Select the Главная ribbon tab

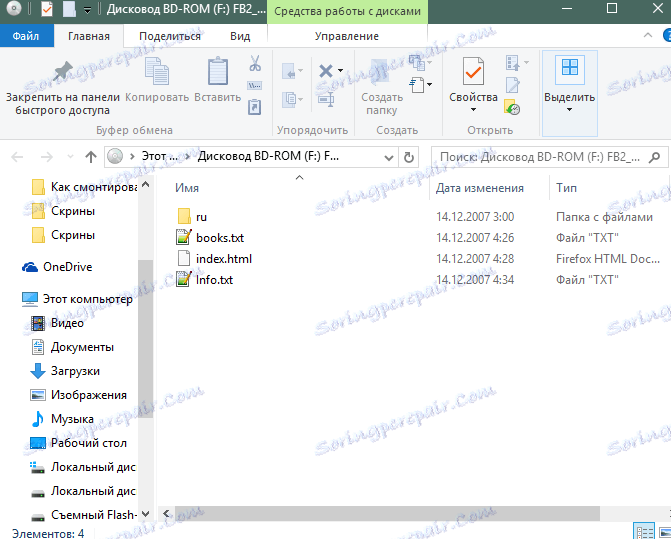(x=89, y=36)
